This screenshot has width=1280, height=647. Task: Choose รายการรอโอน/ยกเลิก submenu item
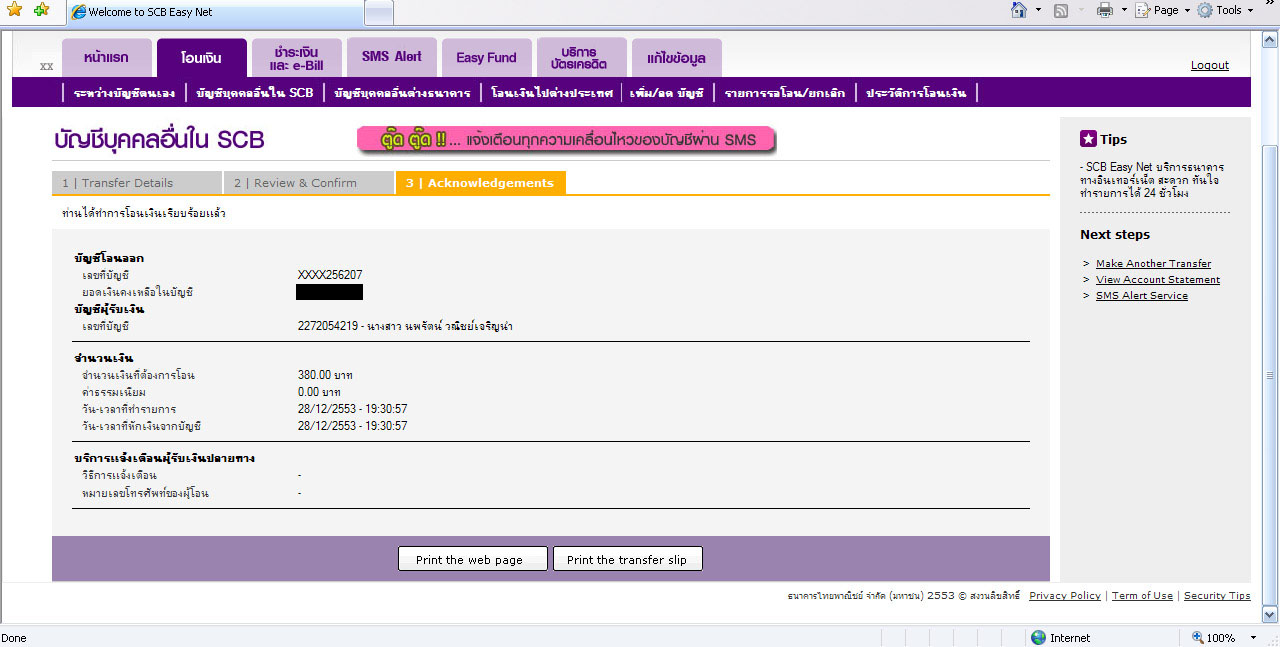pyautogui.click(x=785, y=93)
